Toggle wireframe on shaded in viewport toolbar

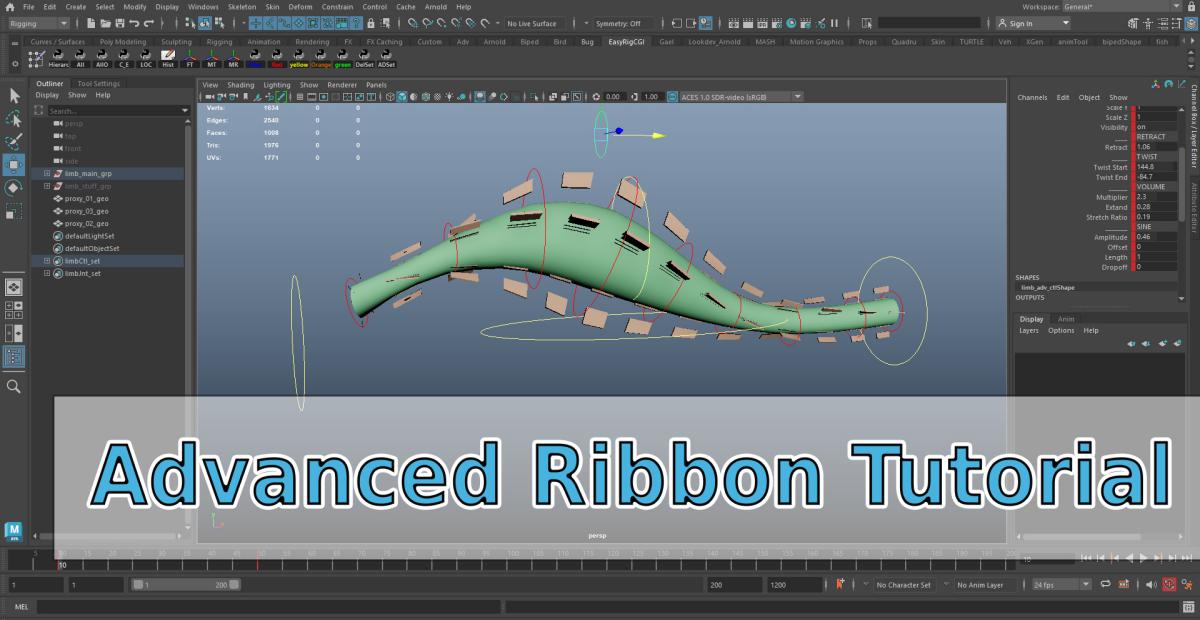click(x=427, y=97)
